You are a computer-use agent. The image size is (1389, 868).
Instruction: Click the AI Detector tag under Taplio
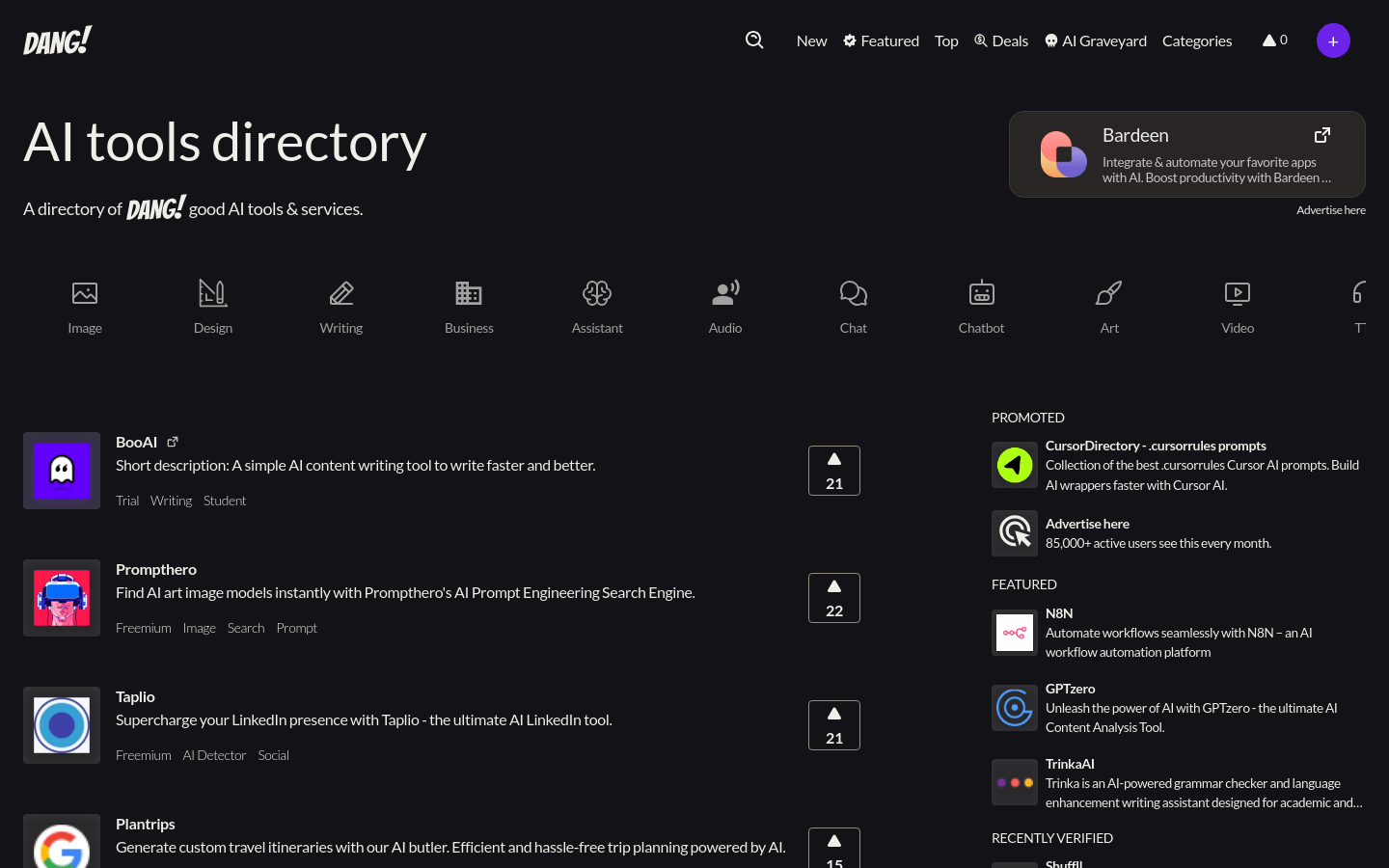click(214, 755)
